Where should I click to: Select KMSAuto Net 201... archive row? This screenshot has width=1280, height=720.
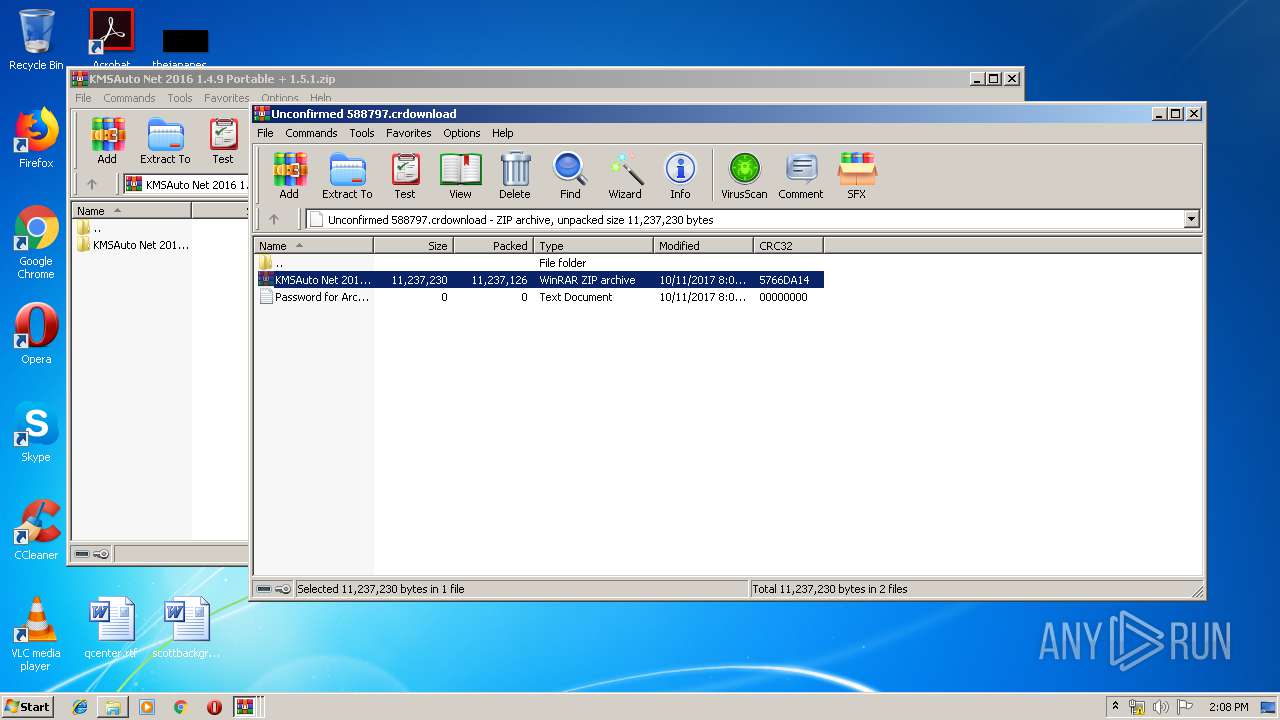pyautogui.click(x=540, y=280)
